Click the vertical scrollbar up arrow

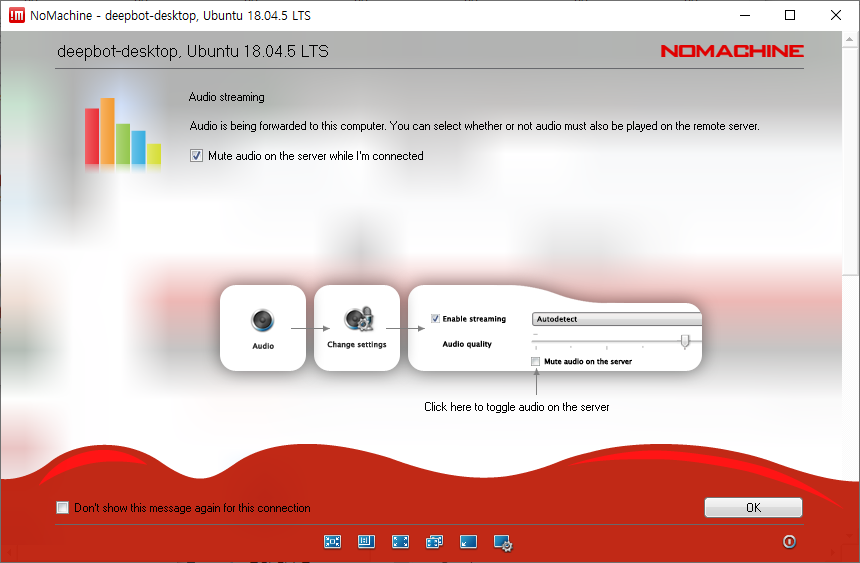pos(849,39)
